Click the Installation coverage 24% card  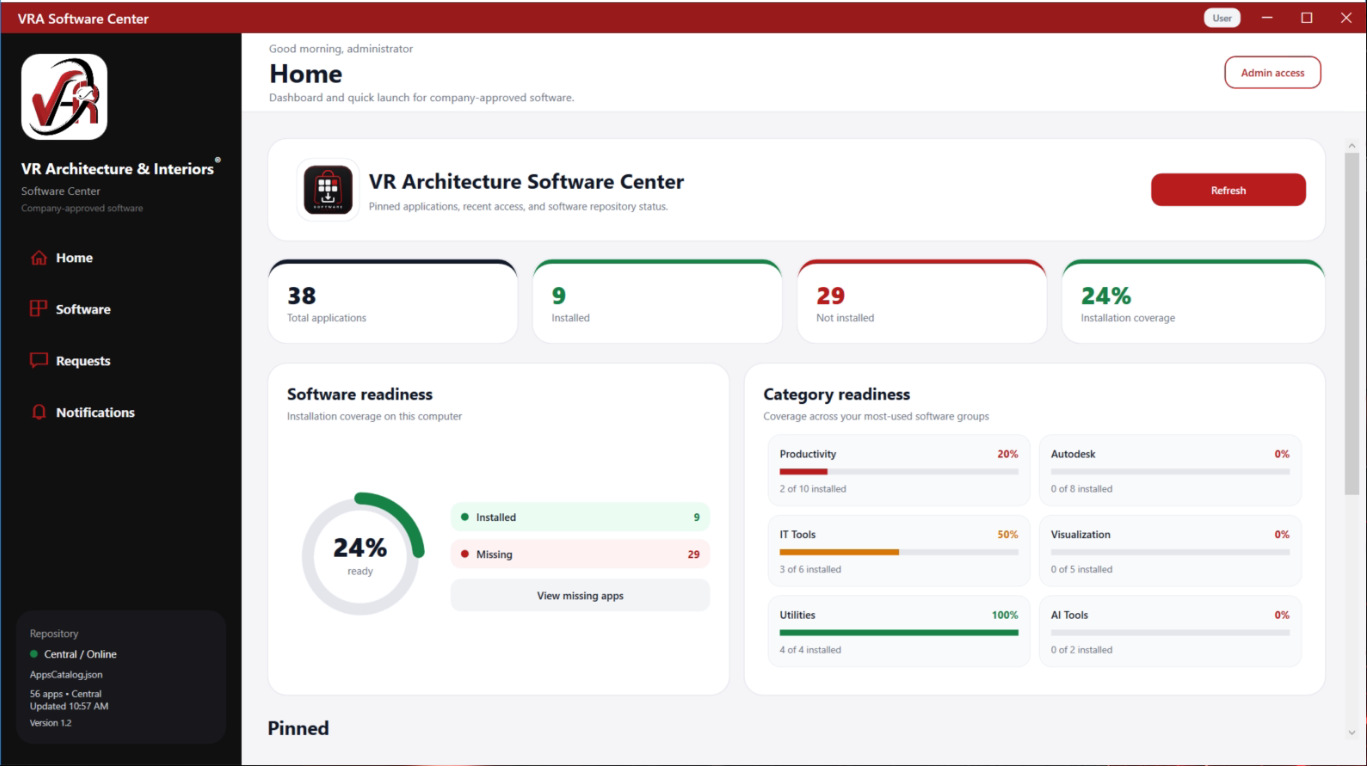(1193, 302)
